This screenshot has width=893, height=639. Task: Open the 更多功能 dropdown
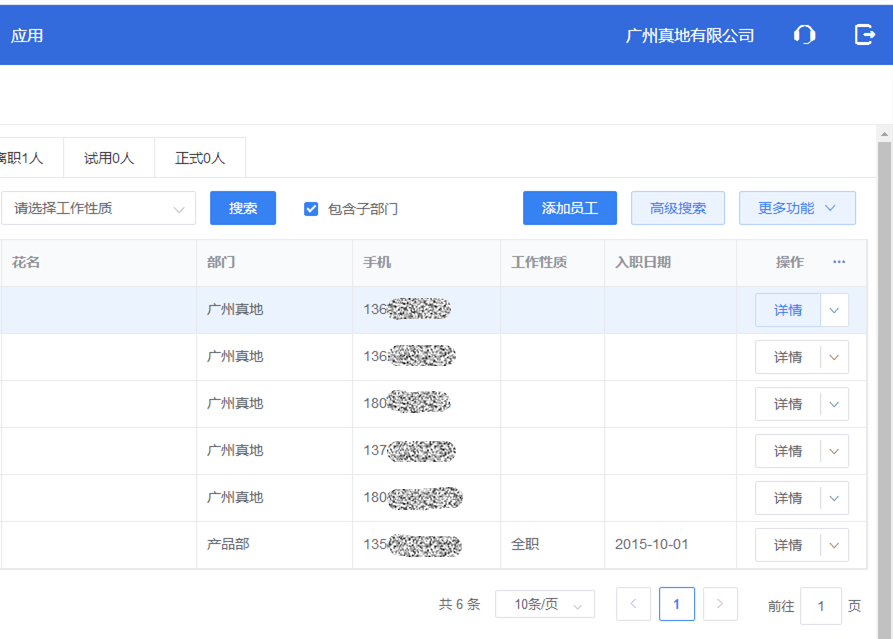point(797,208)
